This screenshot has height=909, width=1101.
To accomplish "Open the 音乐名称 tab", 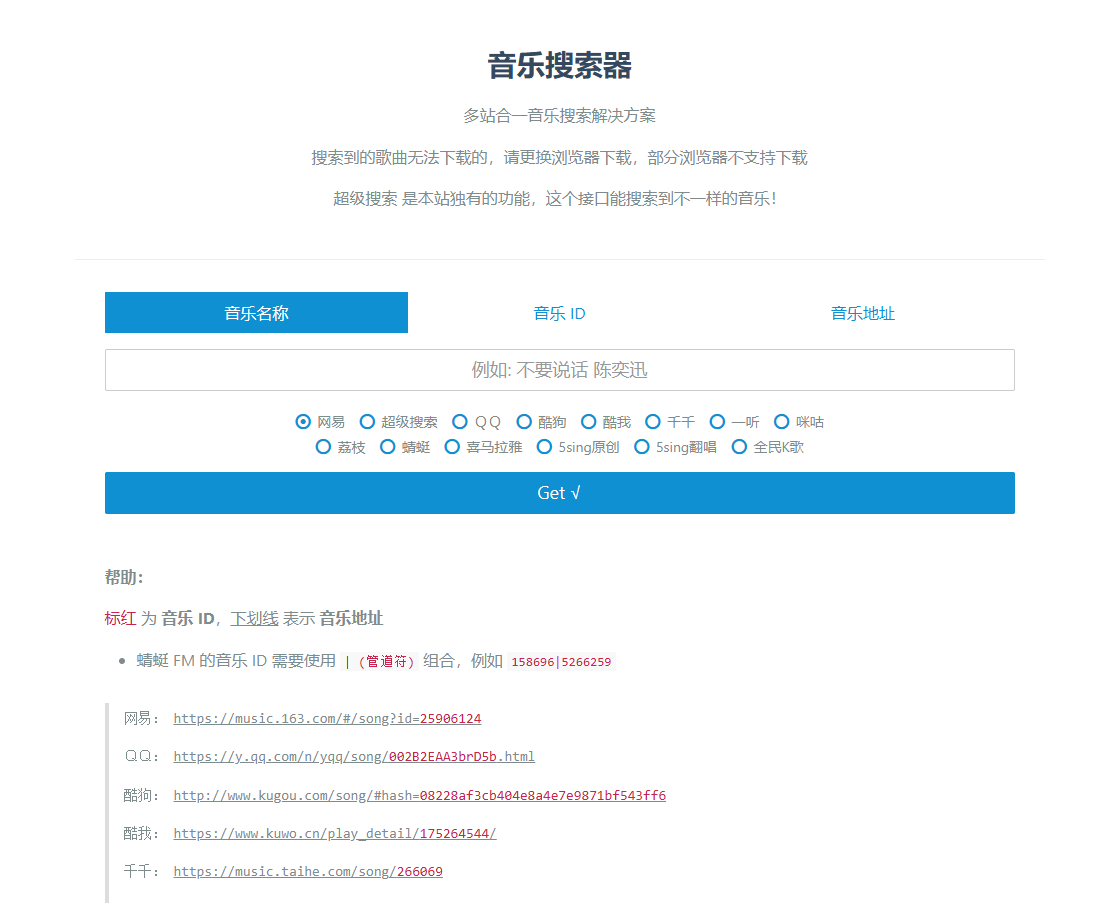I will [256, 312].
